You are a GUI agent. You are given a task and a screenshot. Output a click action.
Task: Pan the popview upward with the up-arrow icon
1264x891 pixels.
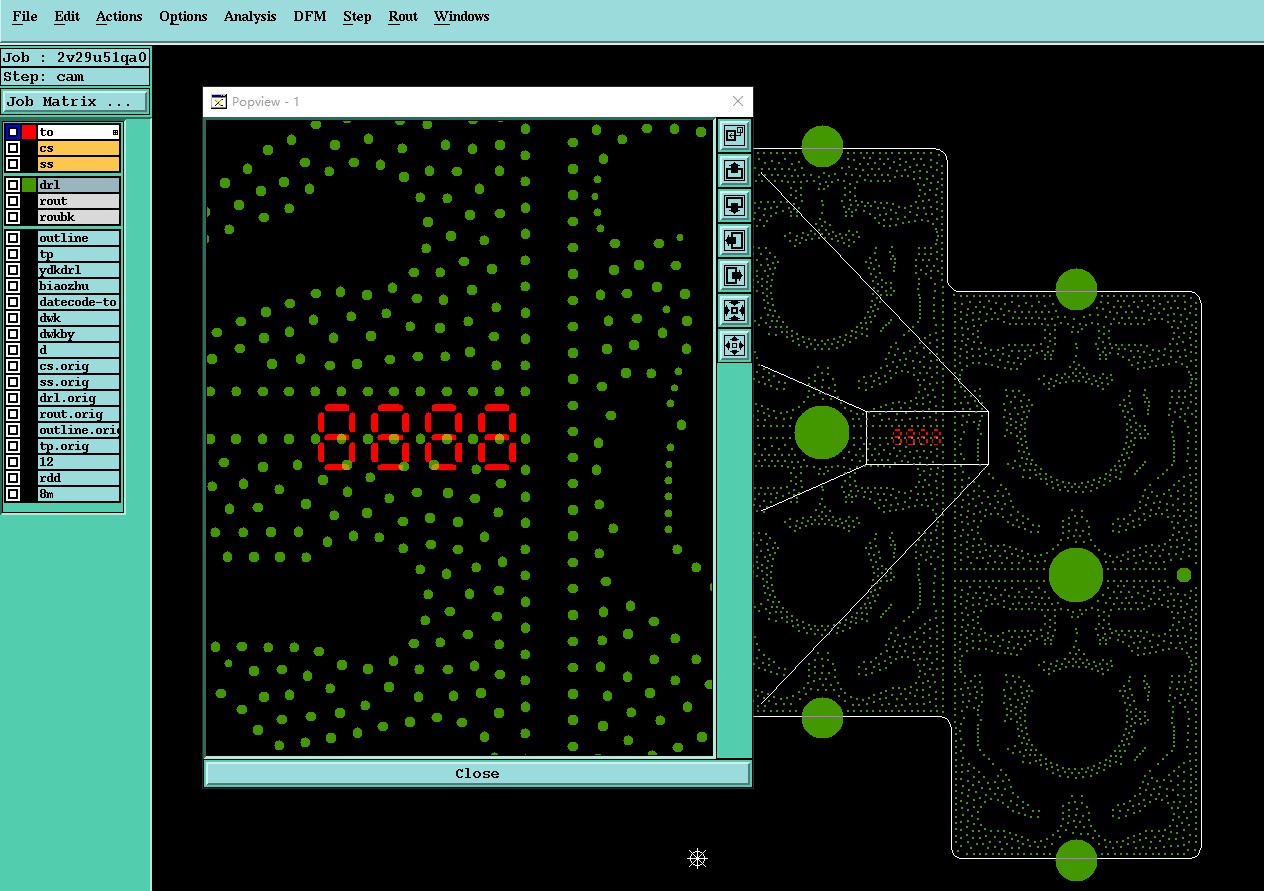734,170
